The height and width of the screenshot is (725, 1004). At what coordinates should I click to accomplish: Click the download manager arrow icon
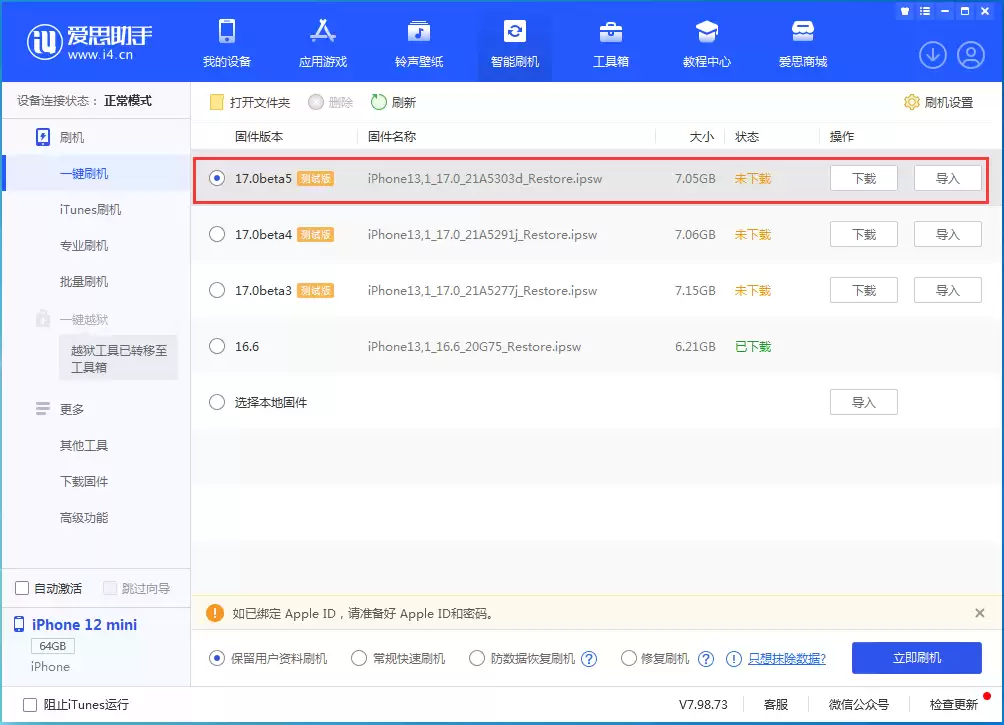click(x=933, y=55)
